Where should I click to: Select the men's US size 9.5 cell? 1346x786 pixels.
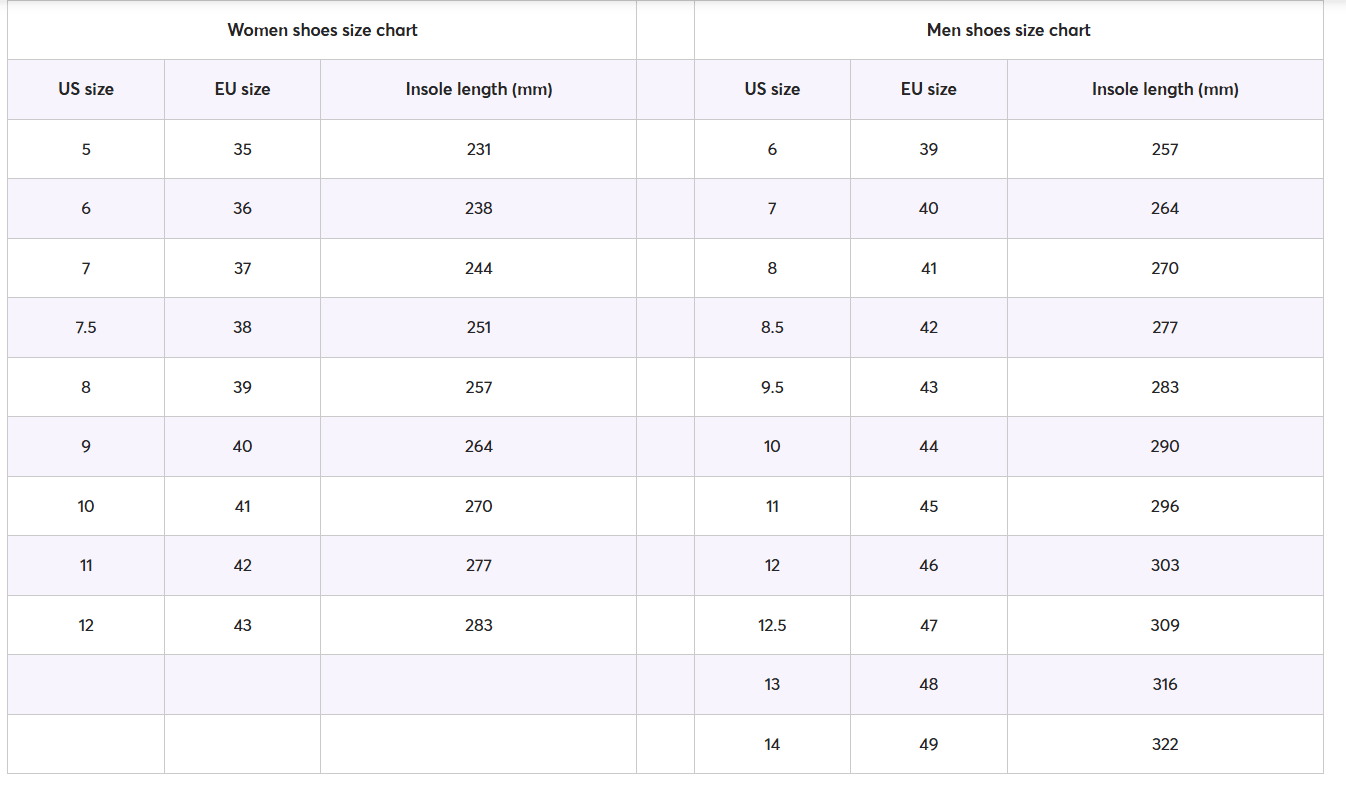tap(772, 387)
